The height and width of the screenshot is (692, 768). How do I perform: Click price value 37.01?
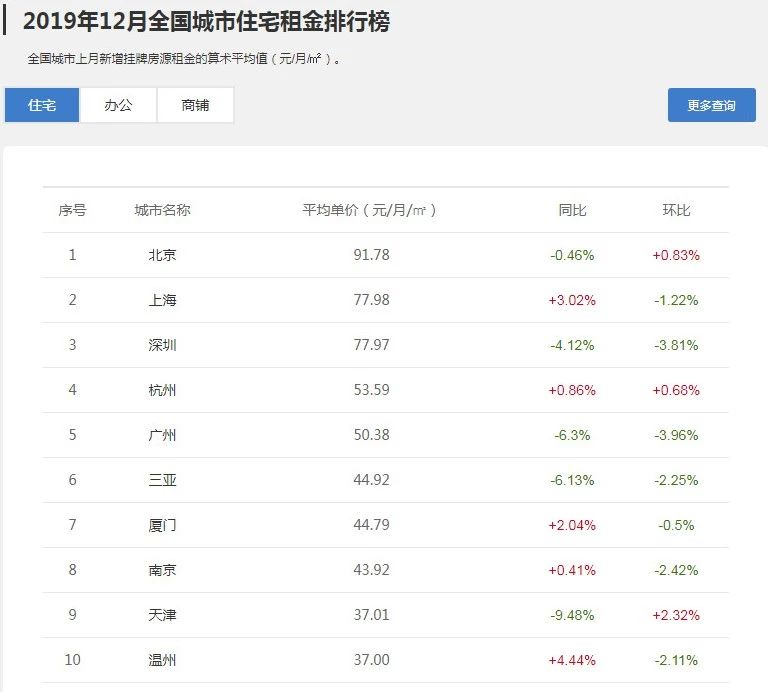(x=371, y=615)
